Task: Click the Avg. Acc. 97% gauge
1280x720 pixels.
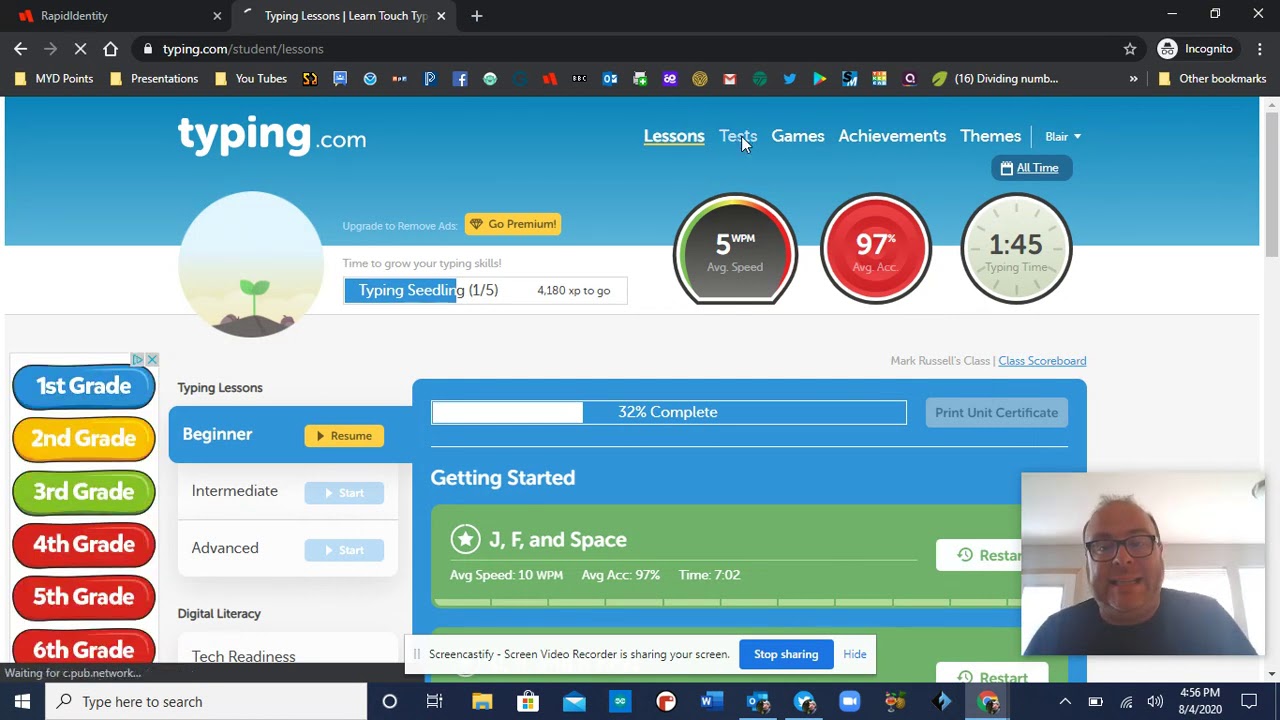Action: tap(876, 248)
